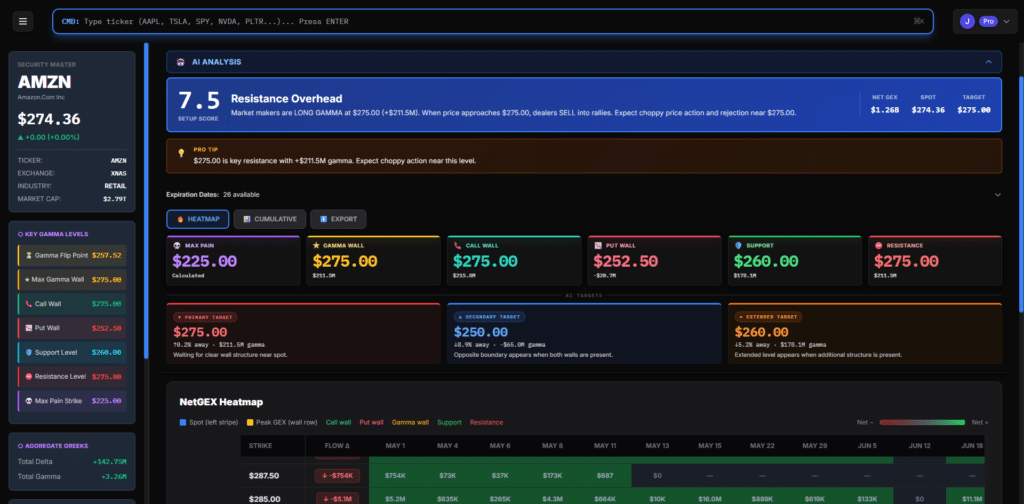Click the Primary Target badge

[x=205, y=317]
